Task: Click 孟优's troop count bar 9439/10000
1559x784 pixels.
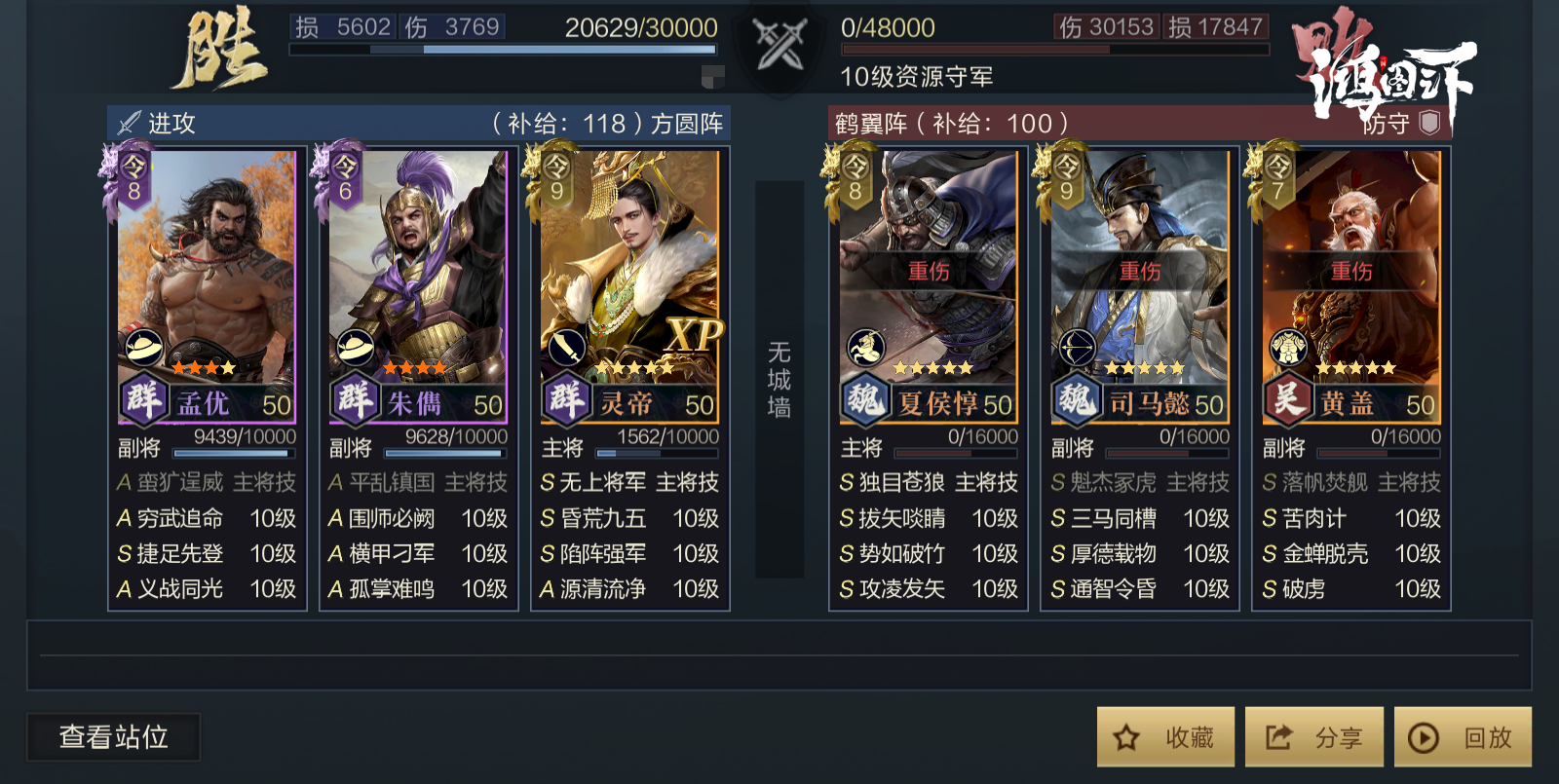Action: point(234,453)
